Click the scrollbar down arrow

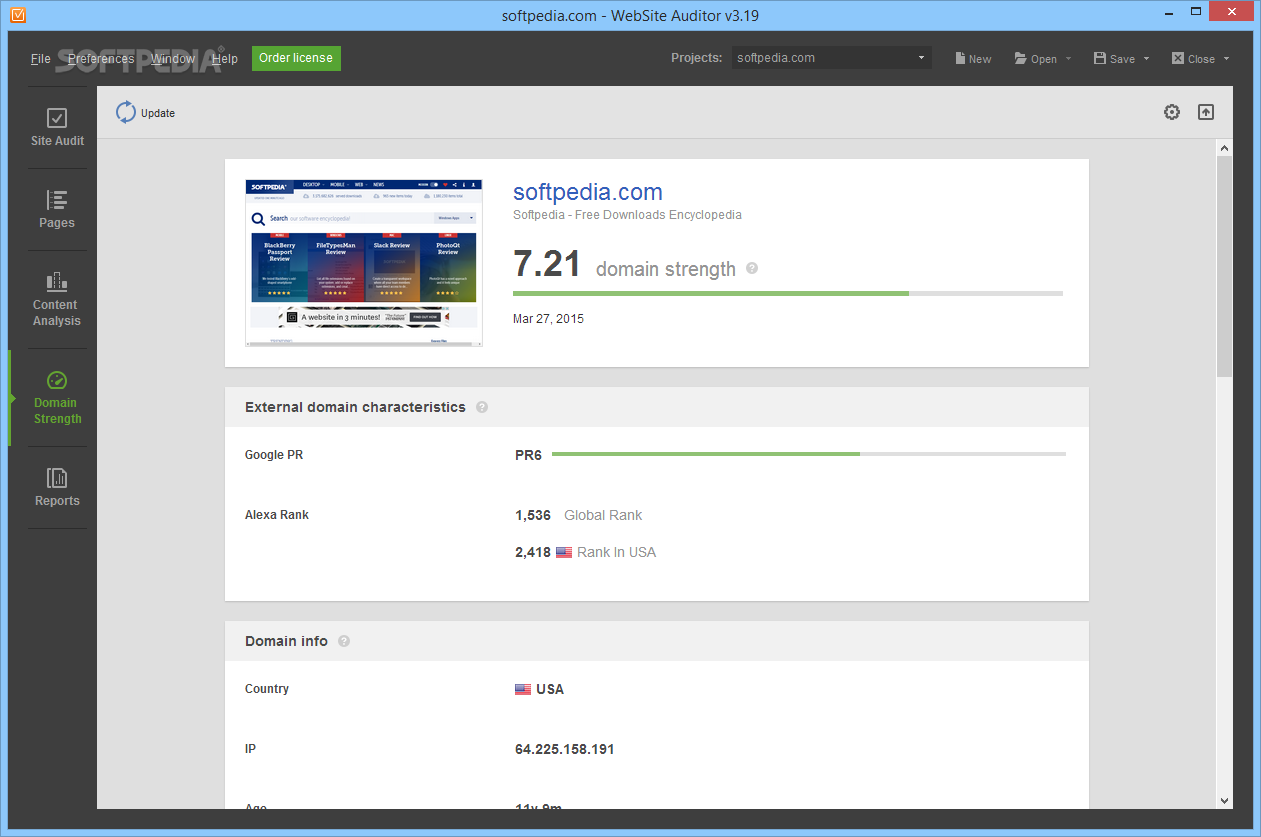click(1224, 800)
